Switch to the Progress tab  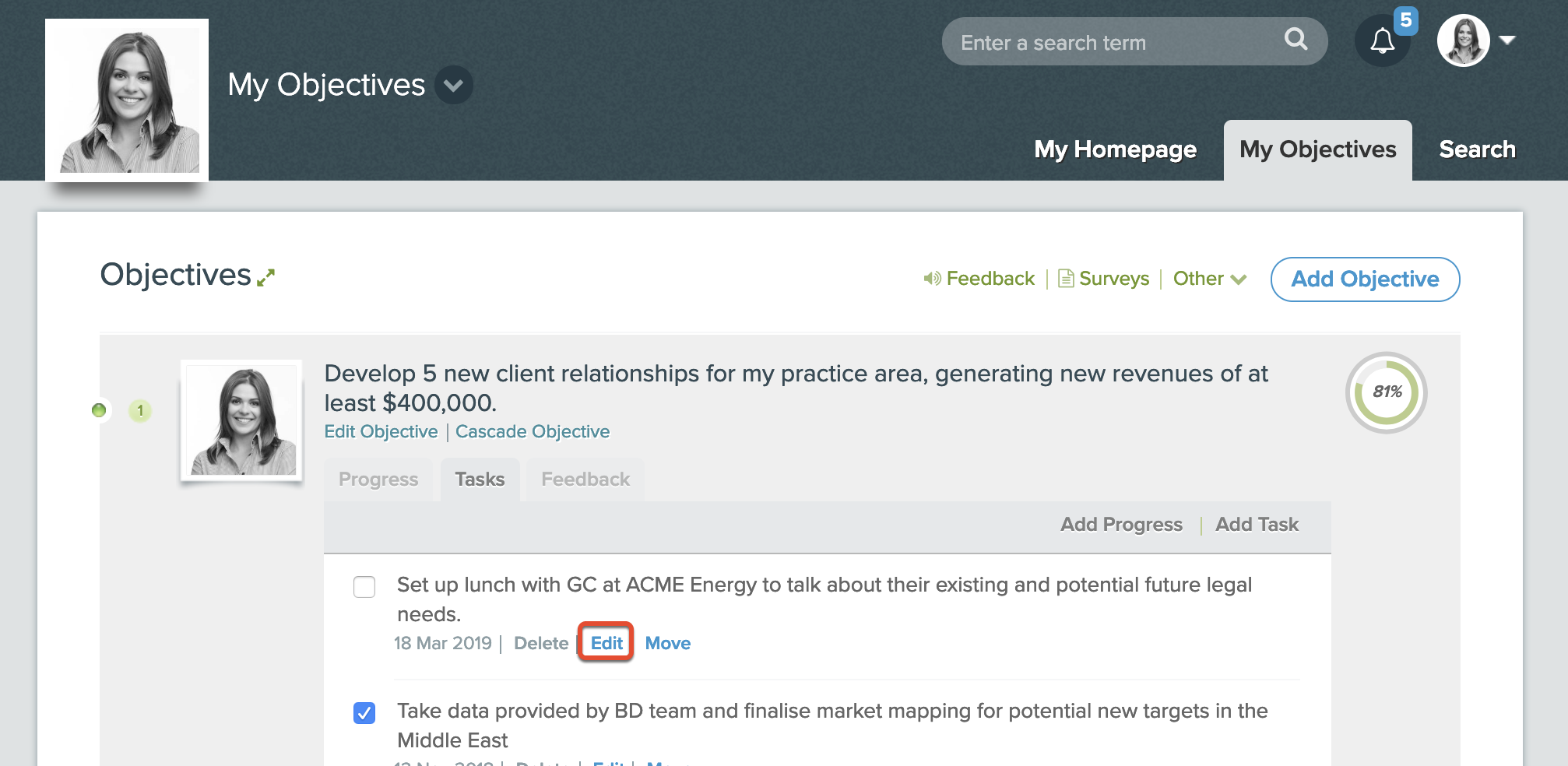(x=378, y=480)
